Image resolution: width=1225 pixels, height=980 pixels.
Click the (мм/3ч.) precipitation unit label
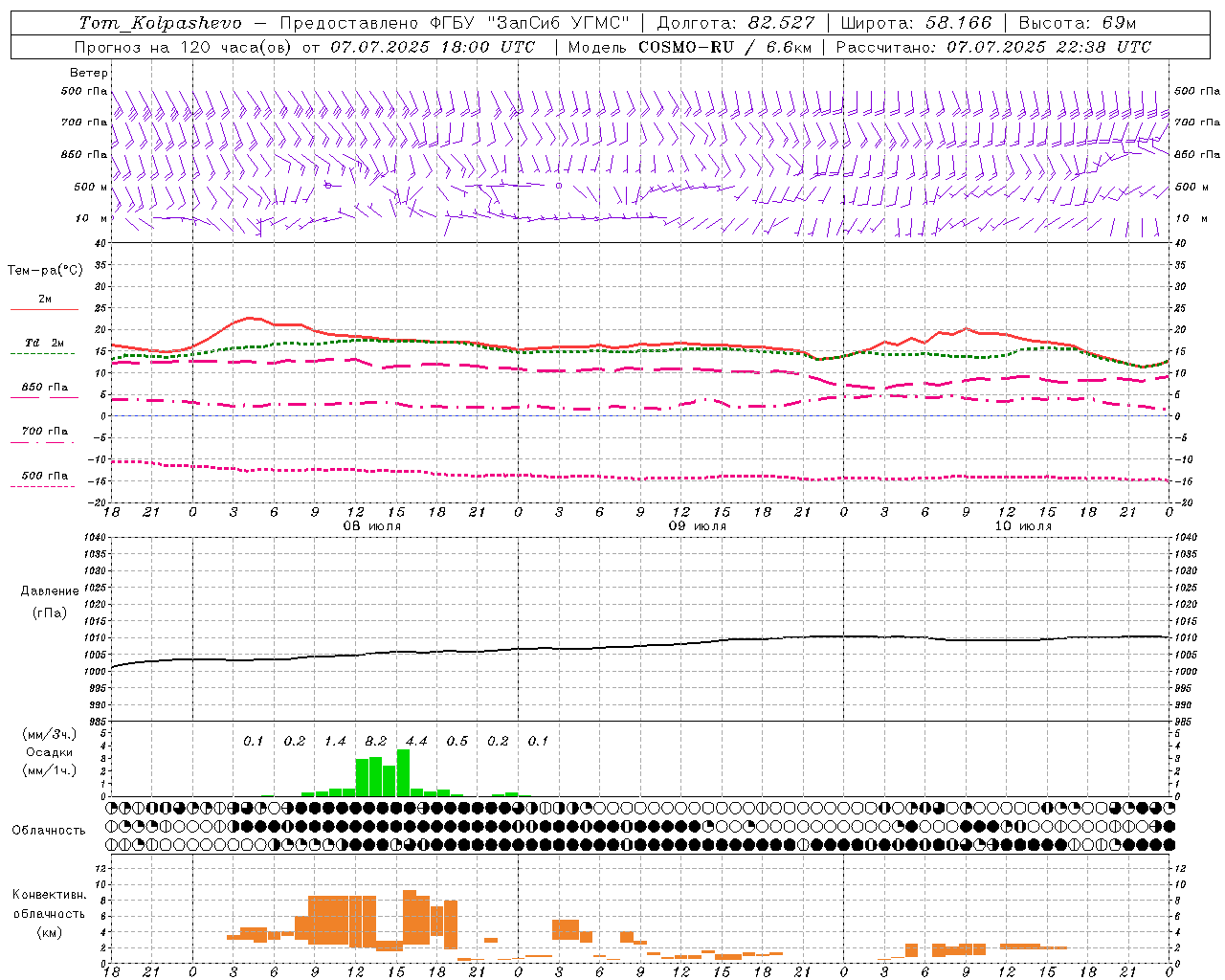coord(50,735)
